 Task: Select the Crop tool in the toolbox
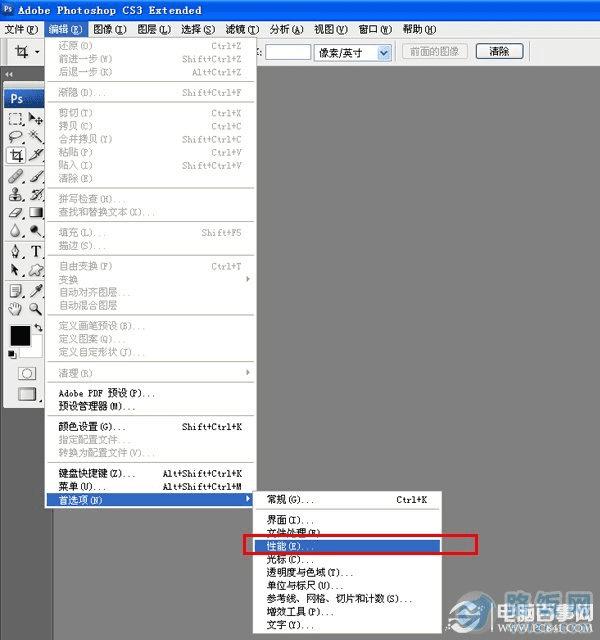(16, 155)
